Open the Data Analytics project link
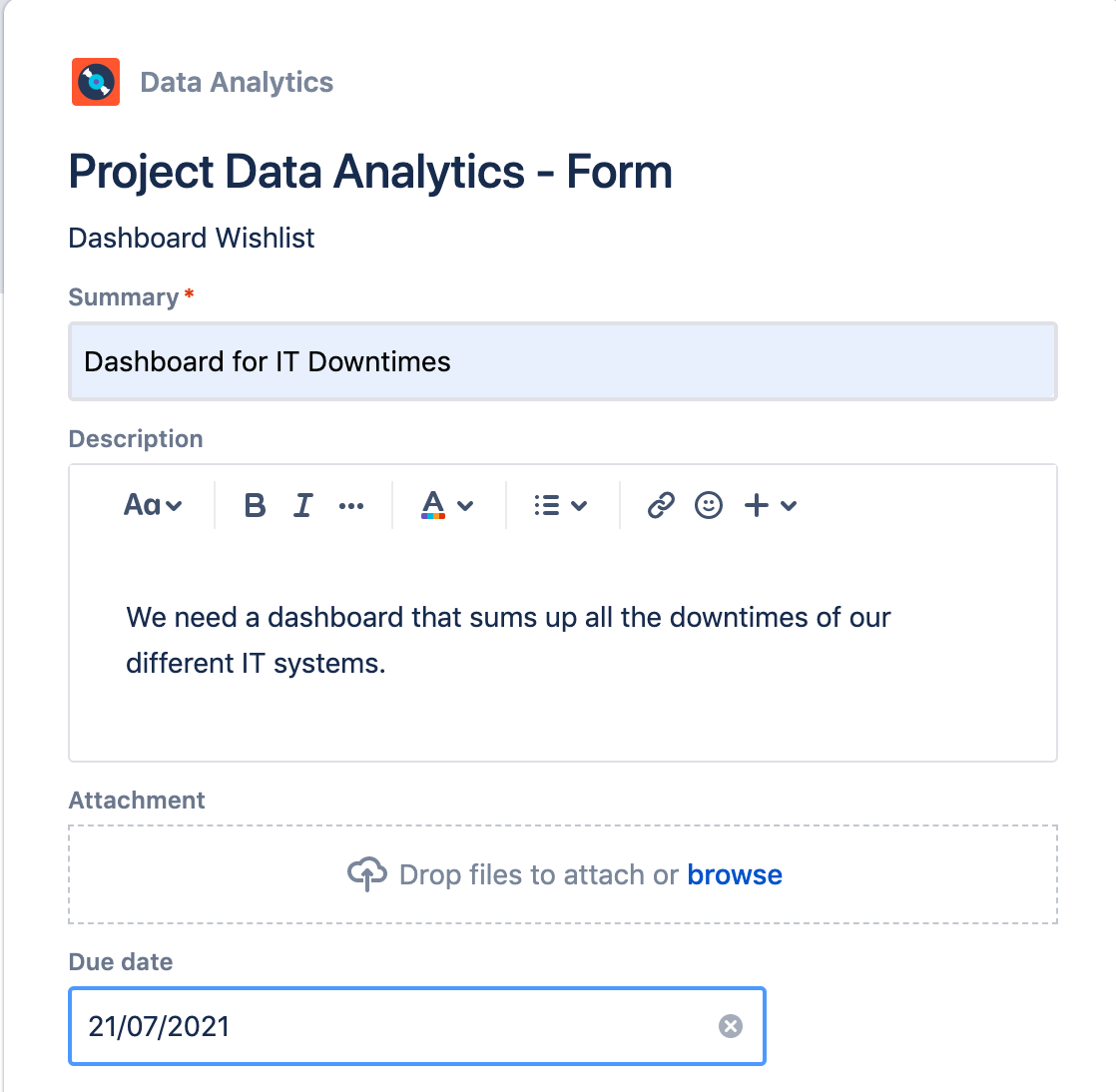 click(x=237, y=82)
